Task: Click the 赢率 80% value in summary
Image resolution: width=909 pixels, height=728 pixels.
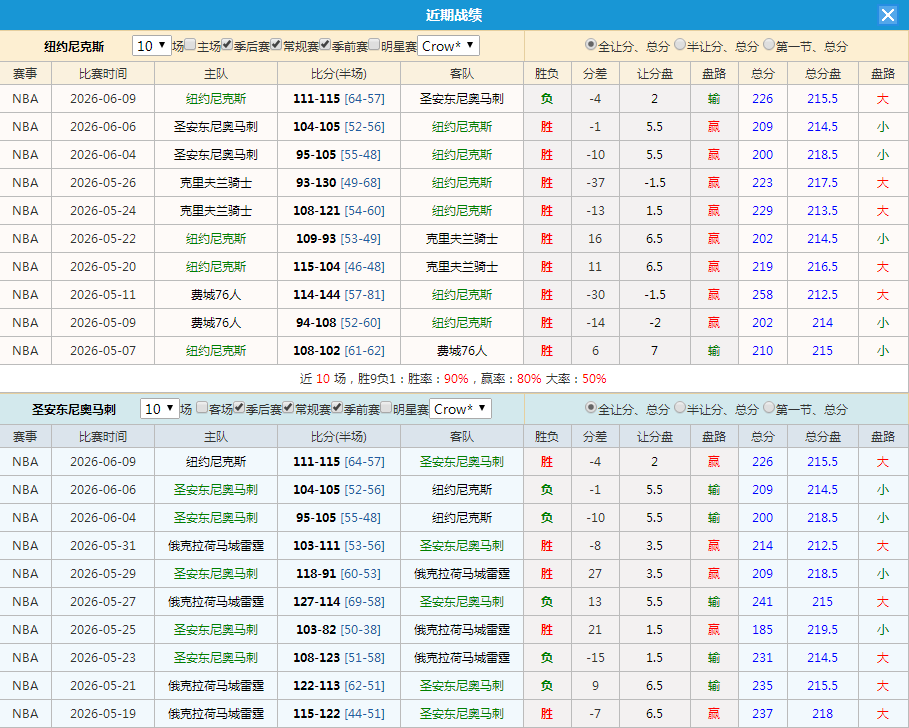Action: pyautogui.click(x=529, y=379)
